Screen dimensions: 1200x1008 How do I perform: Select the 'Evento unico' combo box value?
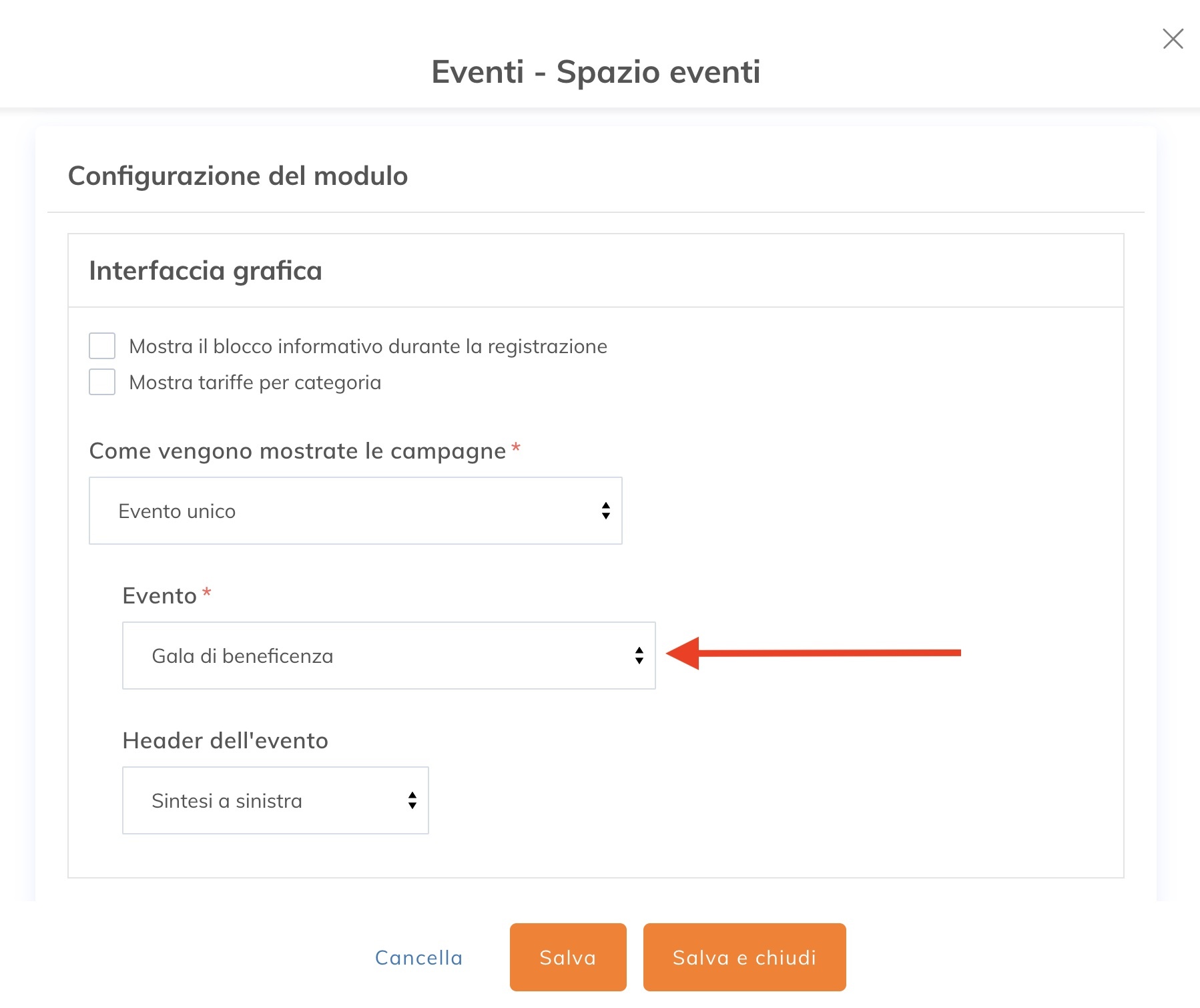click(x=354, y=511)
